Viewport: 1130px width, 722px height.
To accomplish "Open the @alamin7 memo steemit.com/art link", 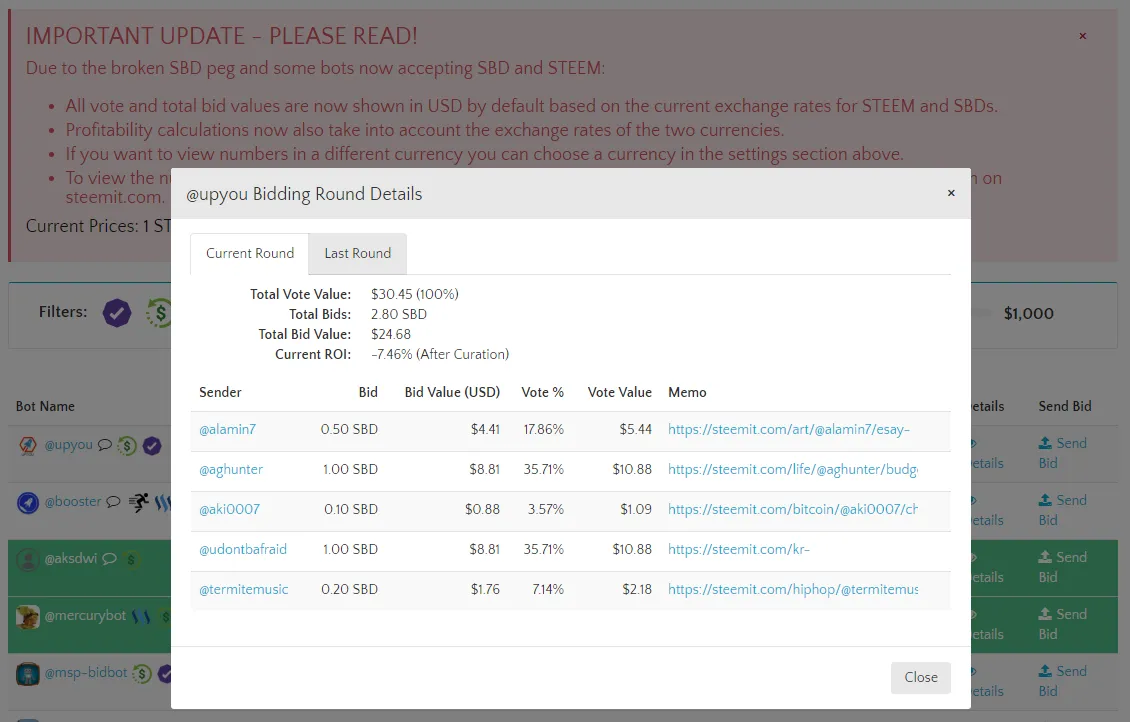I will point(788,429).
